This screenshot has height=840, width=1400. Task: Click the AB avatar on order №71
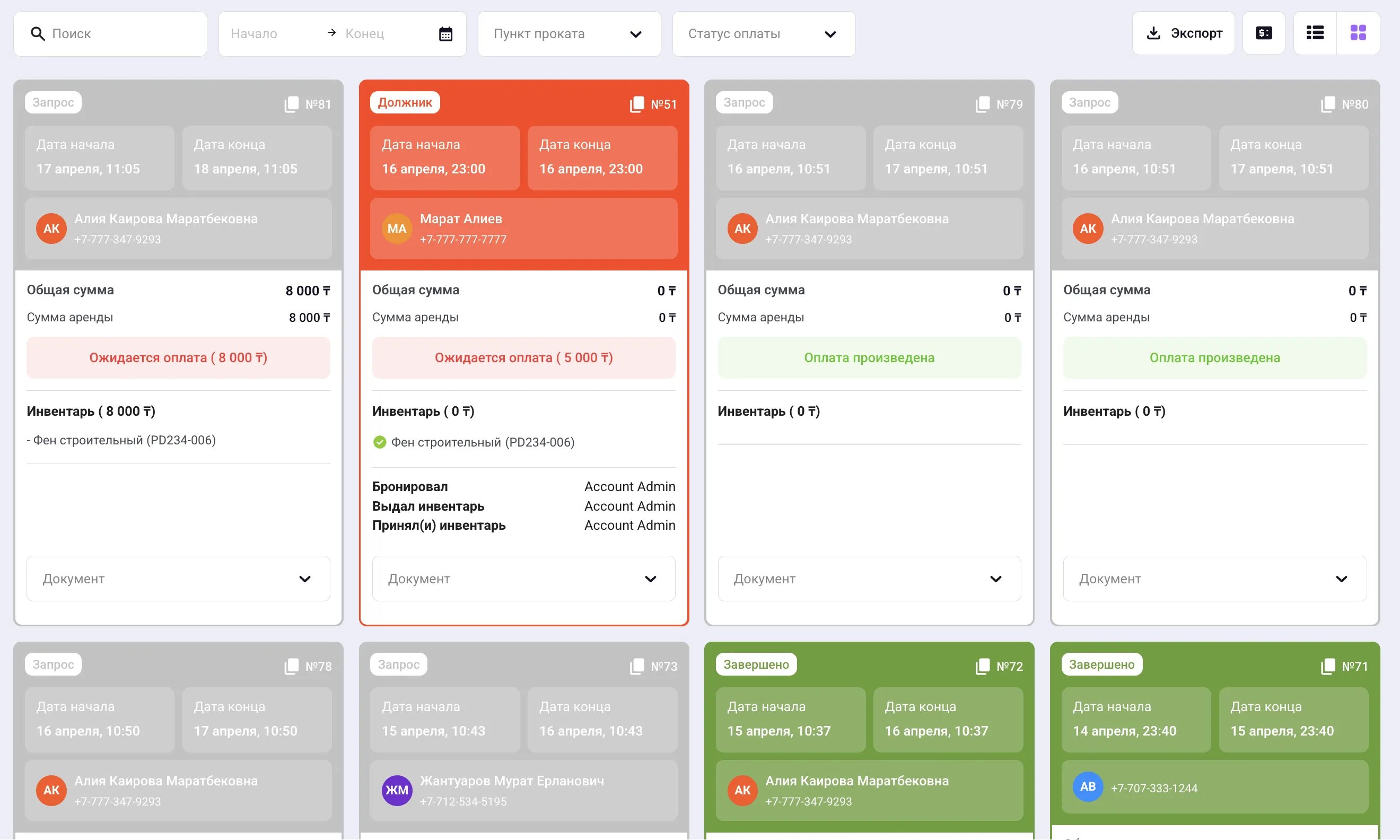[1088, 787]
